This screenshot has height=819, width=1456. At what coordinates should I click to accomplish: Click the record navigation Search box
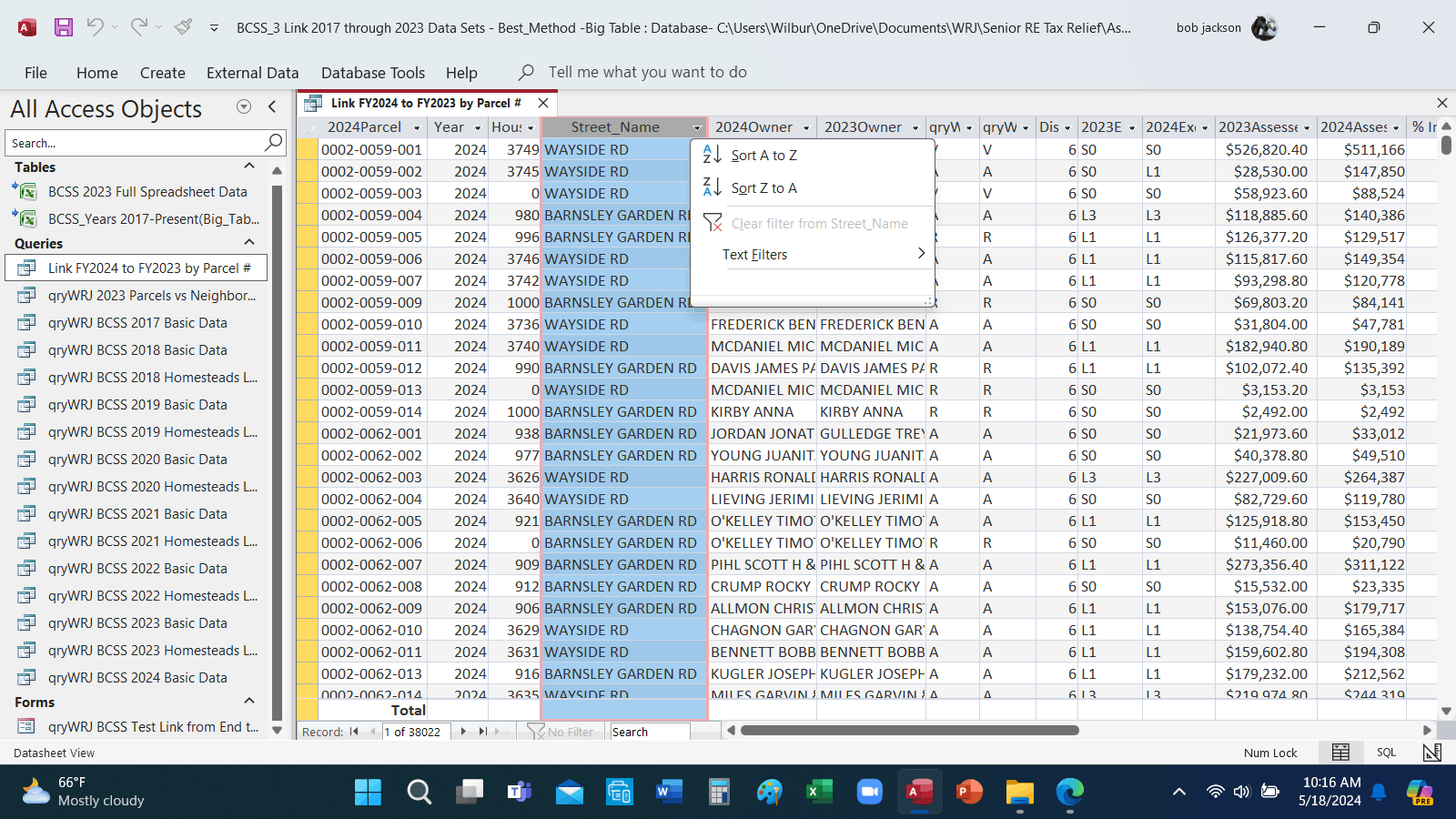(650, 732)
